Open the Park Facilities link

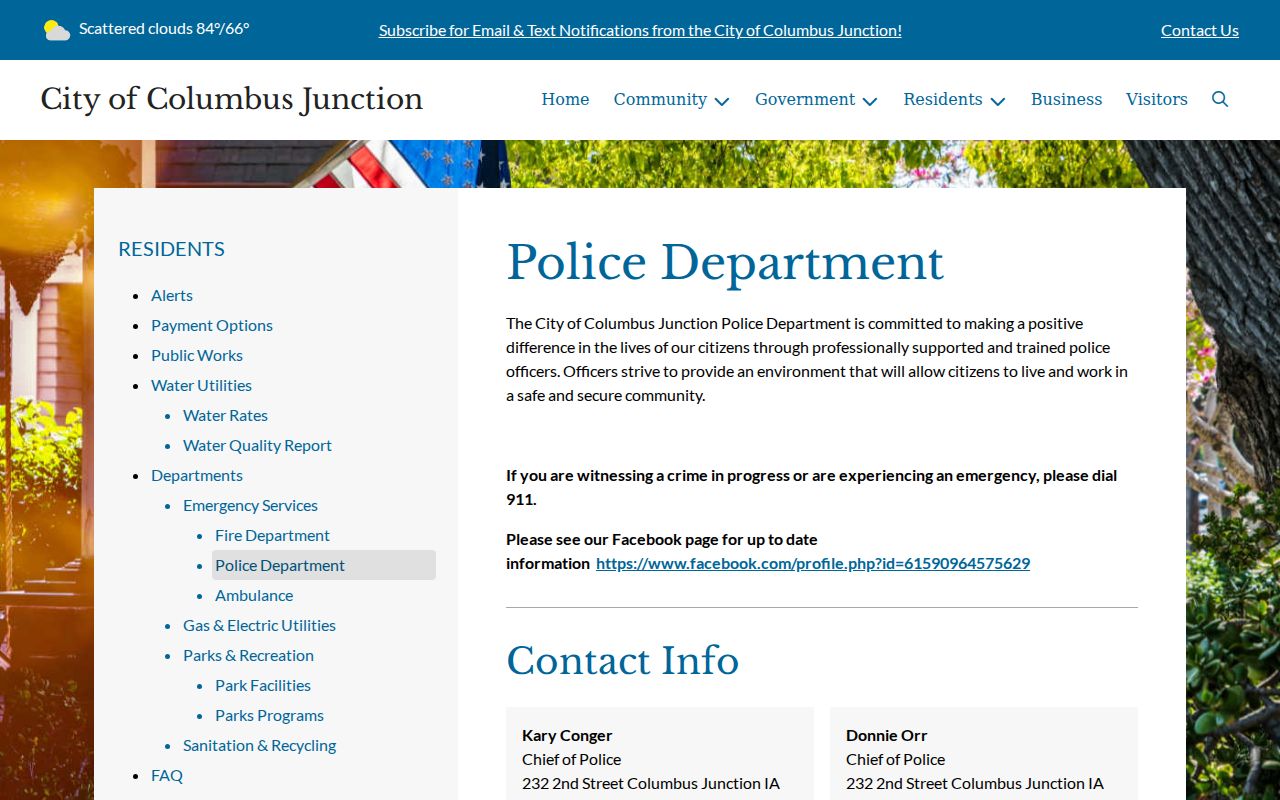pyautogui.click(x=263, y=685)
